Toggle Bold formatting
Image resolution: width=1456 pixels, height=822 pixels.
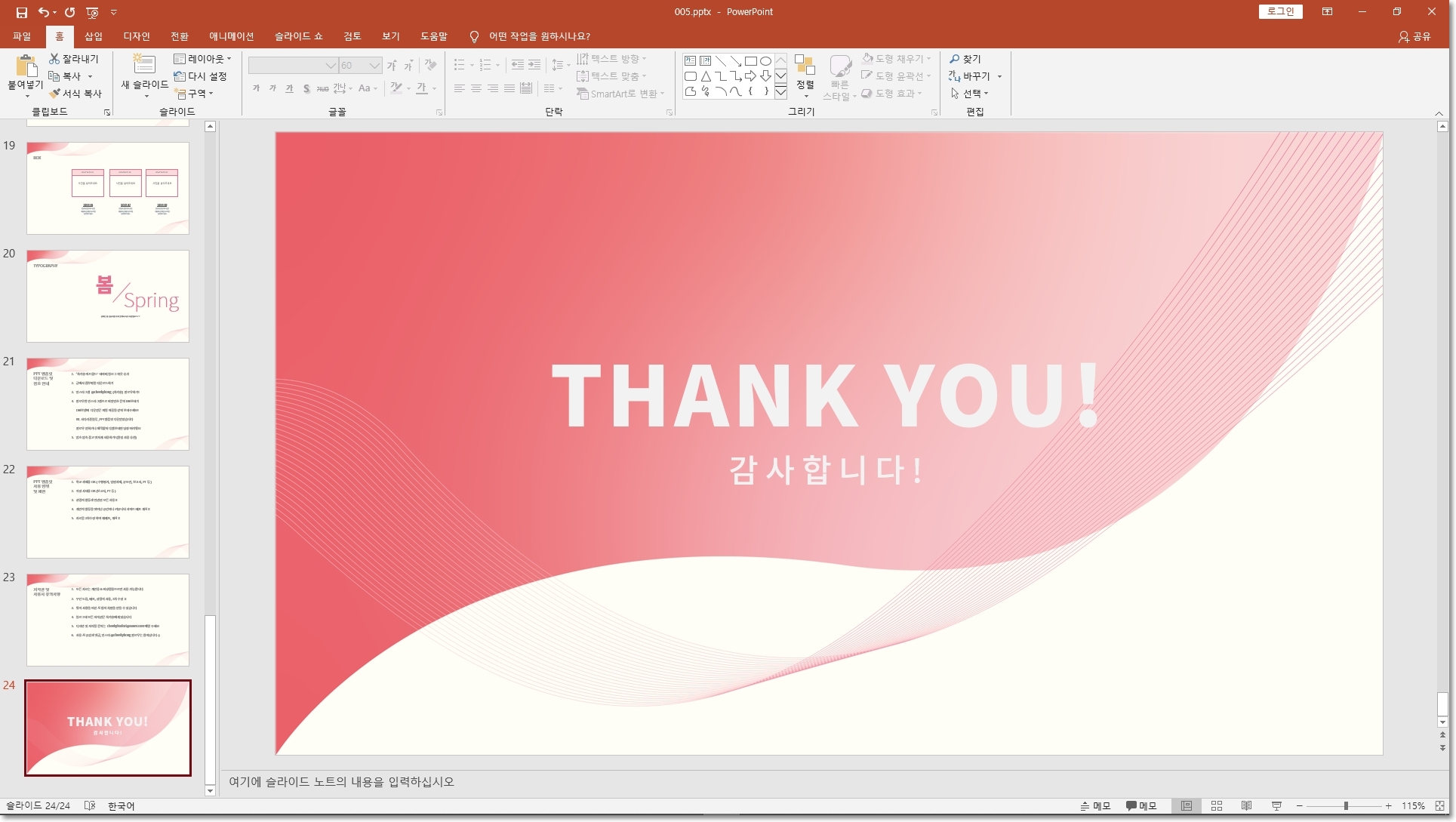coord(257,88)
